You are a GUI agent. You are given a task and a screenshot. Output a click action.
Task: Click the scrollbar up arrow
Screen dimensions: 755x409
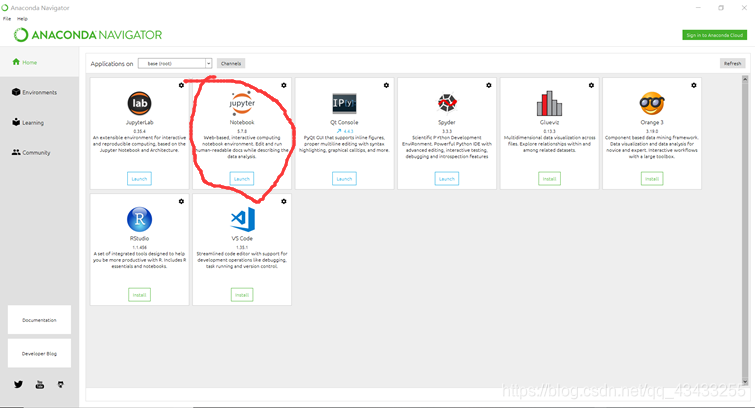click(x=745, y=79)
